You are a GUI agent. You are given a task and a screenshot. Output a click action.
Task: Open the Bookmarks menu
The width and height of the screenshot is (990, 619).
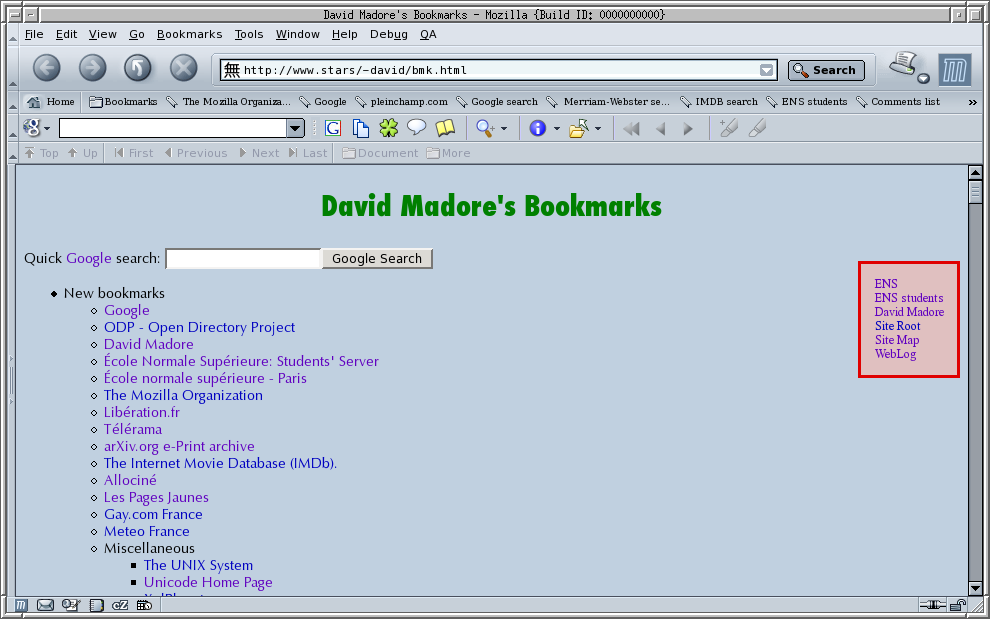click(x=189, y=34)
